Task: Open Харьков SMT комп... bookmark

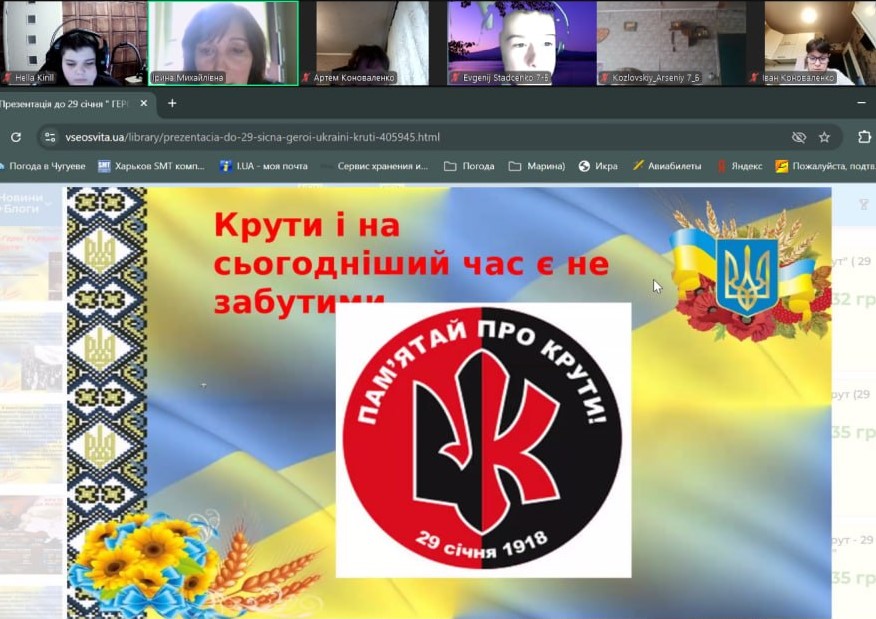Action: pos(151,166)
